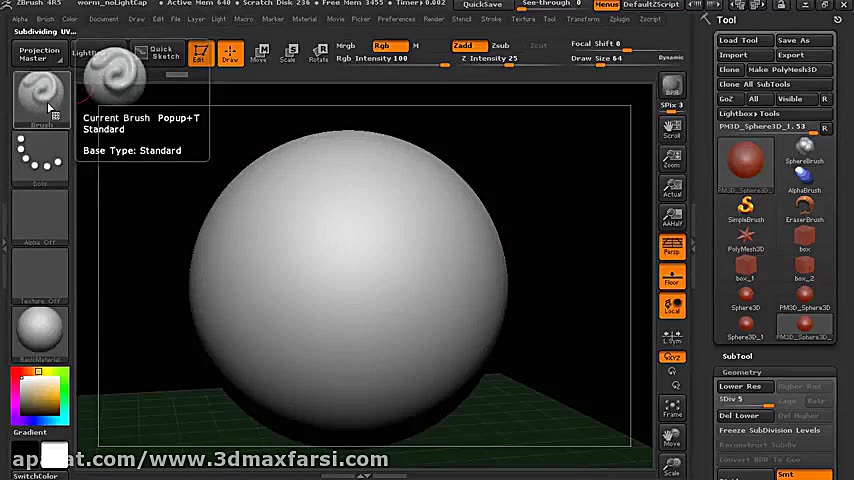Select the Edit mode button
854x480 pixels.
coord(200,53)
